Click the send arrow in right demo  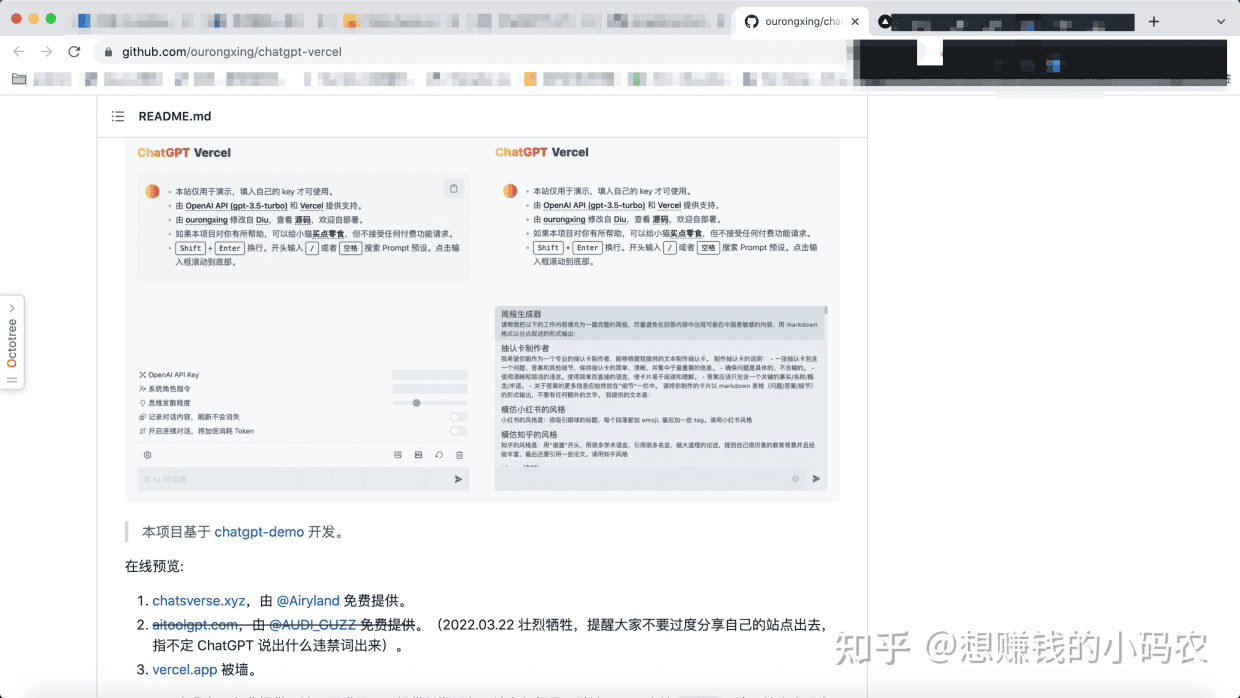coord(816,479)
